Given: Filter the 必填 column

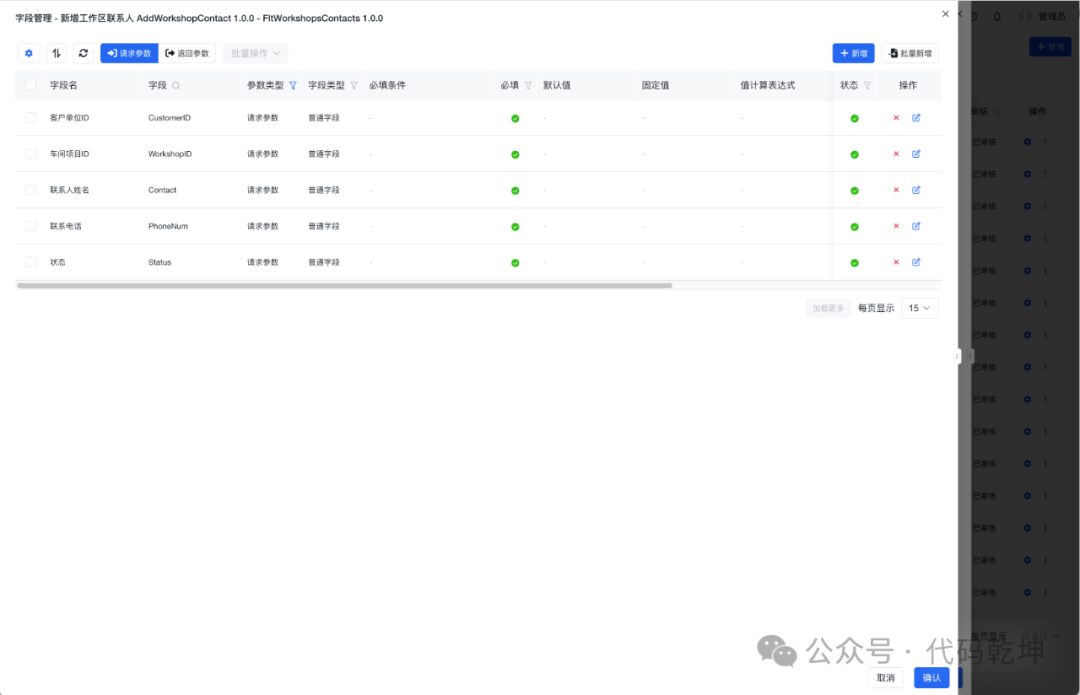Looking at the screenshot, I should click(528, 85).
